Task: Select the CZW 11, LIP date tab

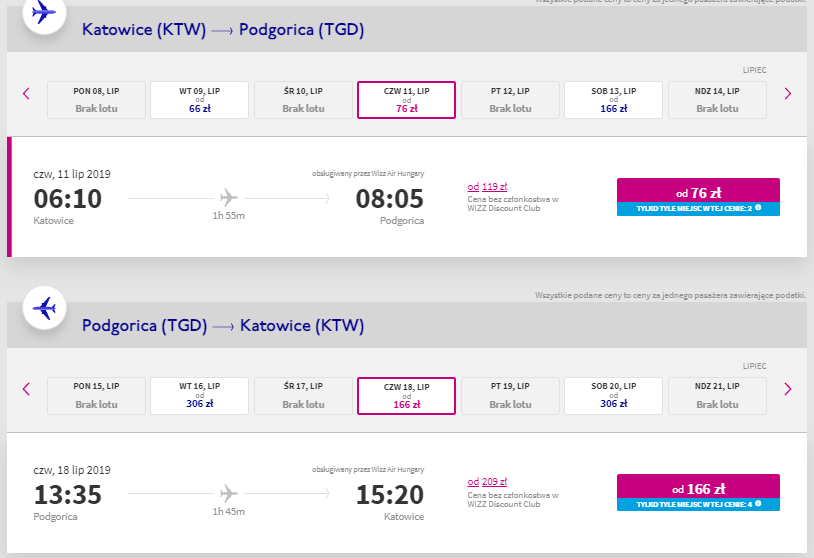Action: click(406, 100)
